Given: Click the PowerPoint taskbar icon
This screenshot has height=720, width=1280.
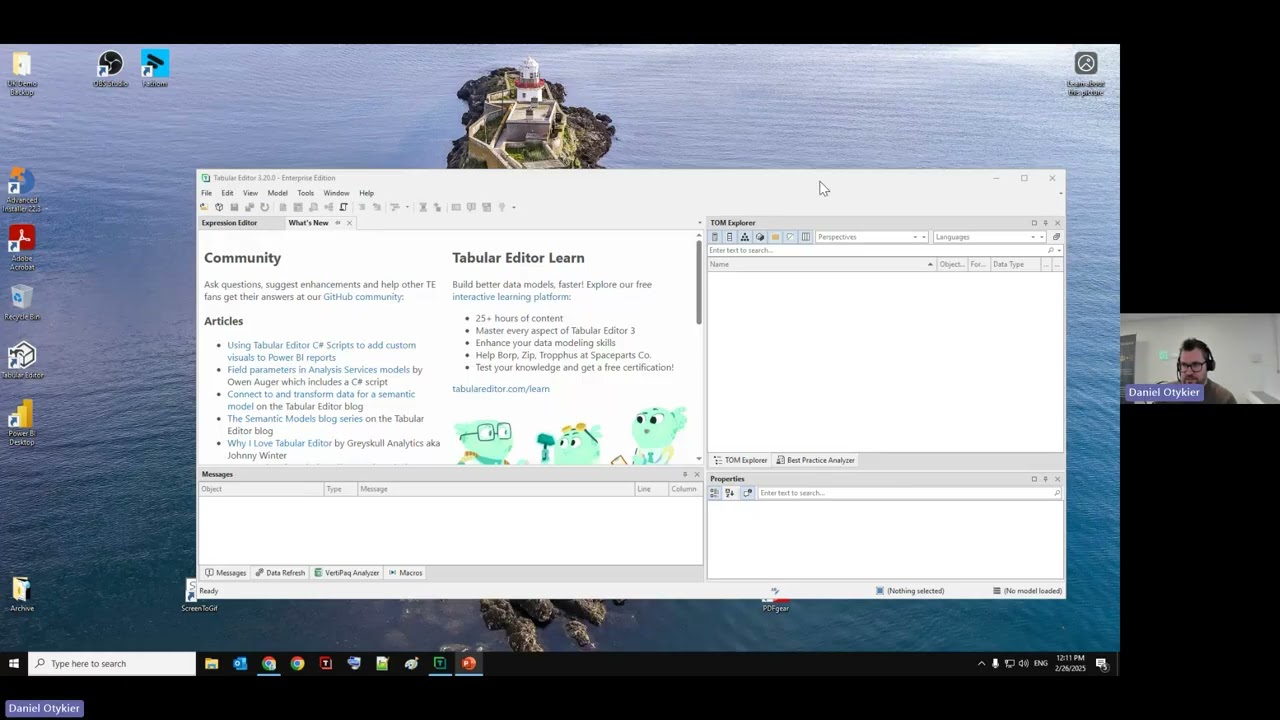Looking at the screenshot, I should [468, 663].
